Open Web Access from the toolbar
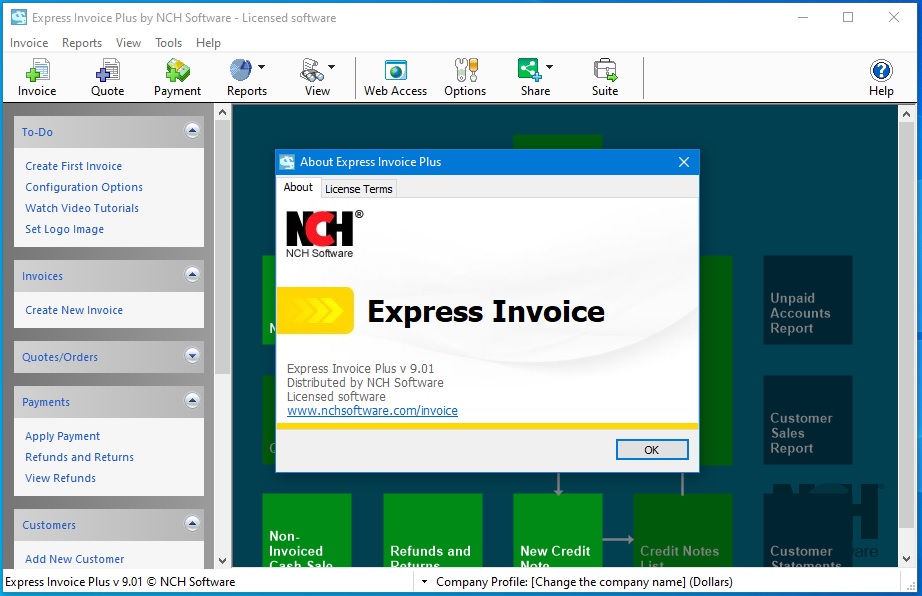 coord(395,77)
